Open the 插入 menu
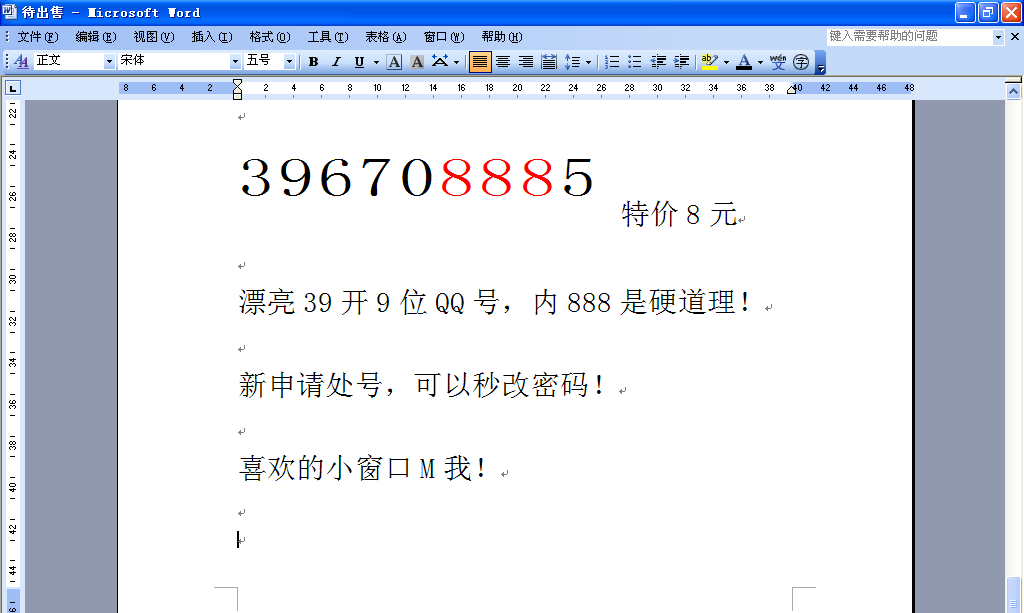The image size is (1024, 613). [212, 37]
